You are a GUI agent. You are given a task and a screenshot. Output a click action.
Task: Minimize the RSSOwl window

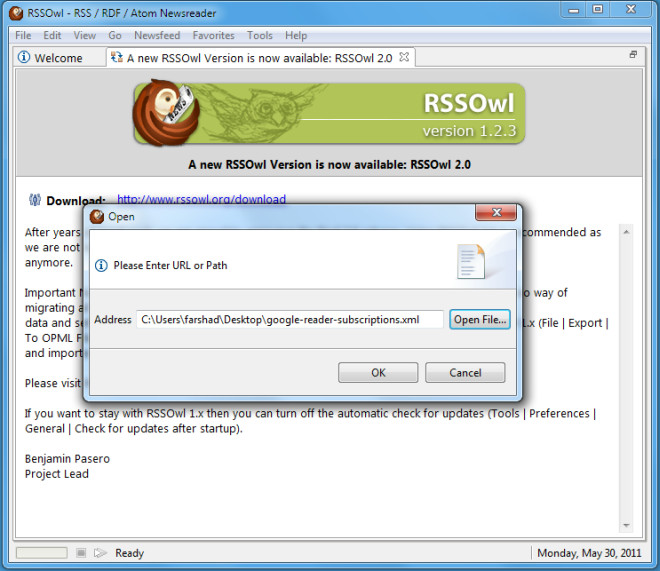click(x=573, y=10)
